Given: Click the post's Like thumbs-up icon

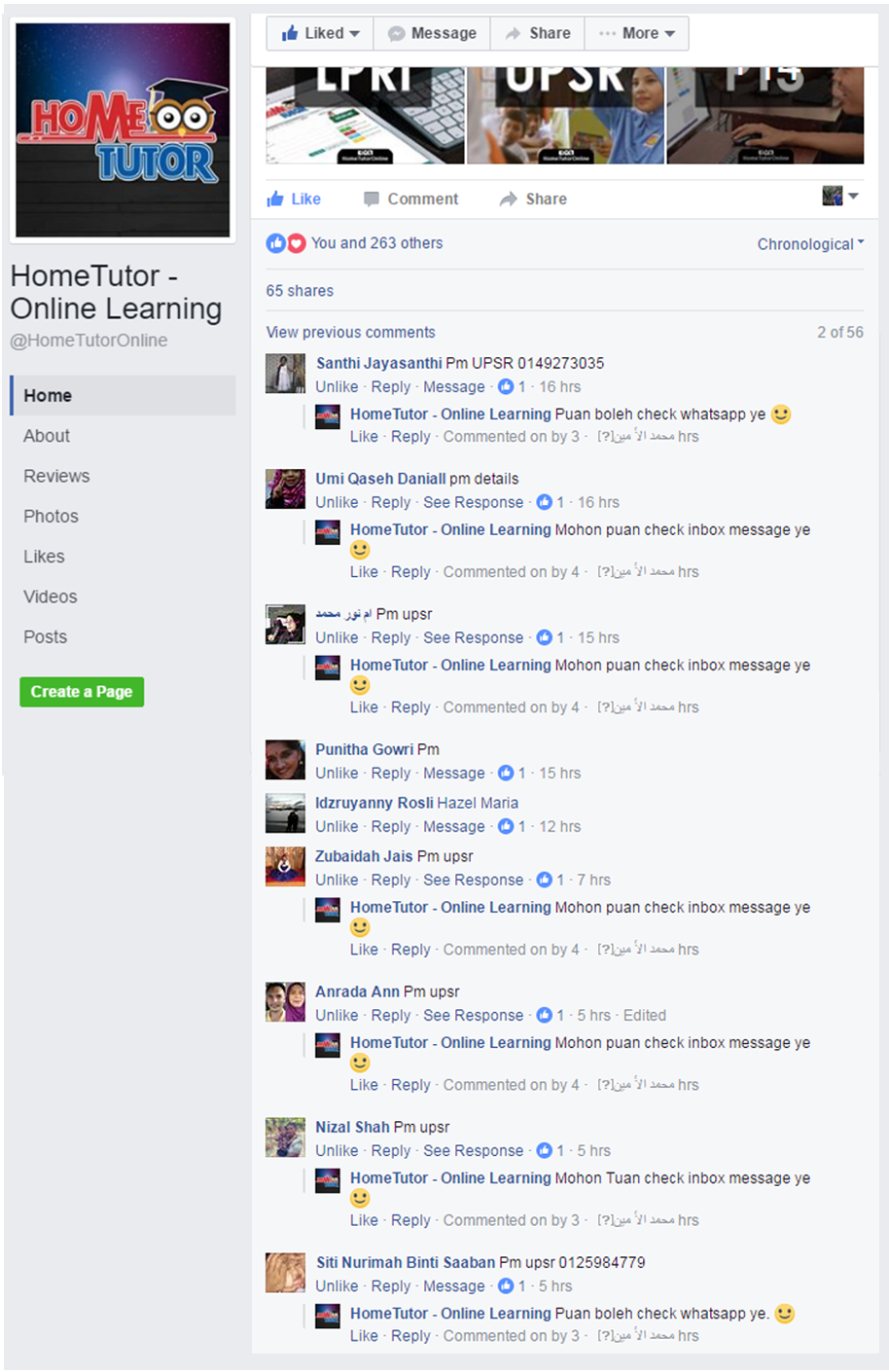Looking at the screenshot, I should (275, 199).
